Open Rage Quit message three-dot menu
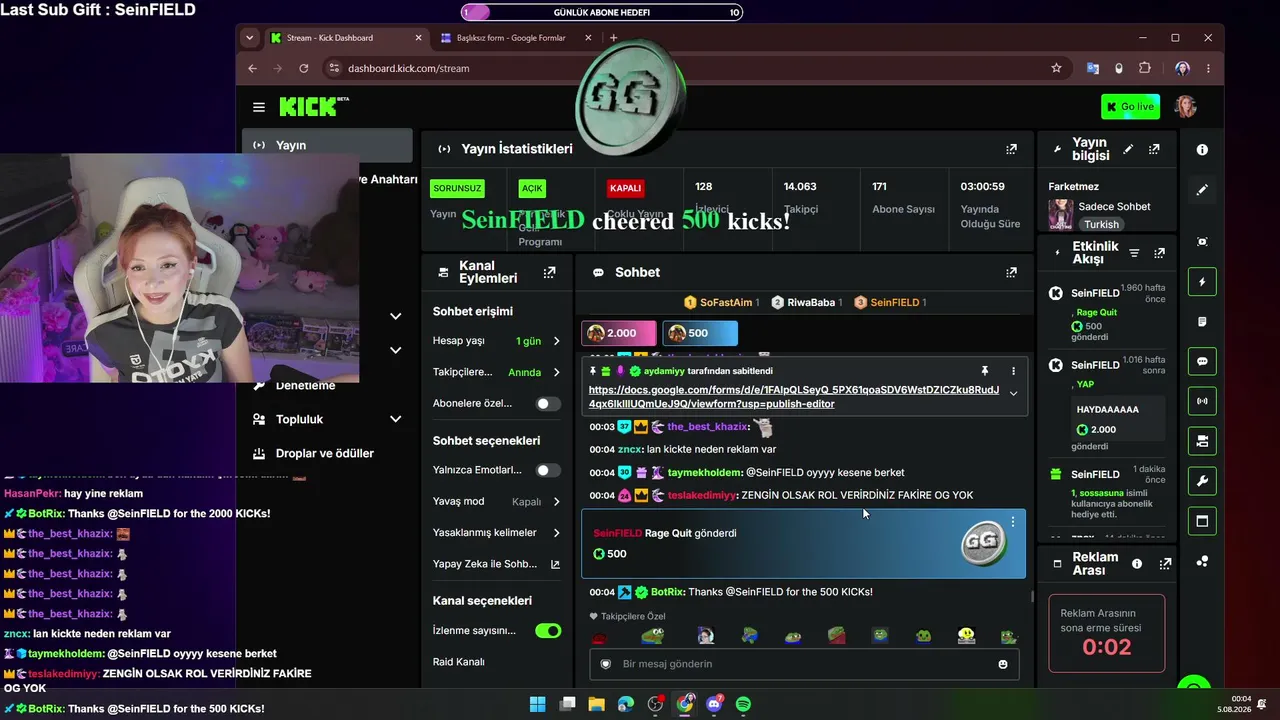Viewport: 1280px width, 720px height. pyautogui.click(x=1013, y=522)
